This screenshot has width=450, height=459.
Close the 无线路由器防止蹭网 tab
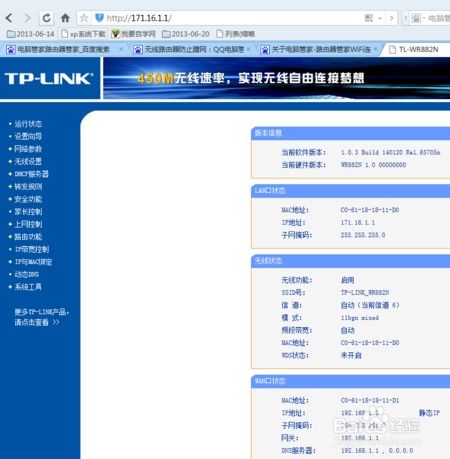249,49
